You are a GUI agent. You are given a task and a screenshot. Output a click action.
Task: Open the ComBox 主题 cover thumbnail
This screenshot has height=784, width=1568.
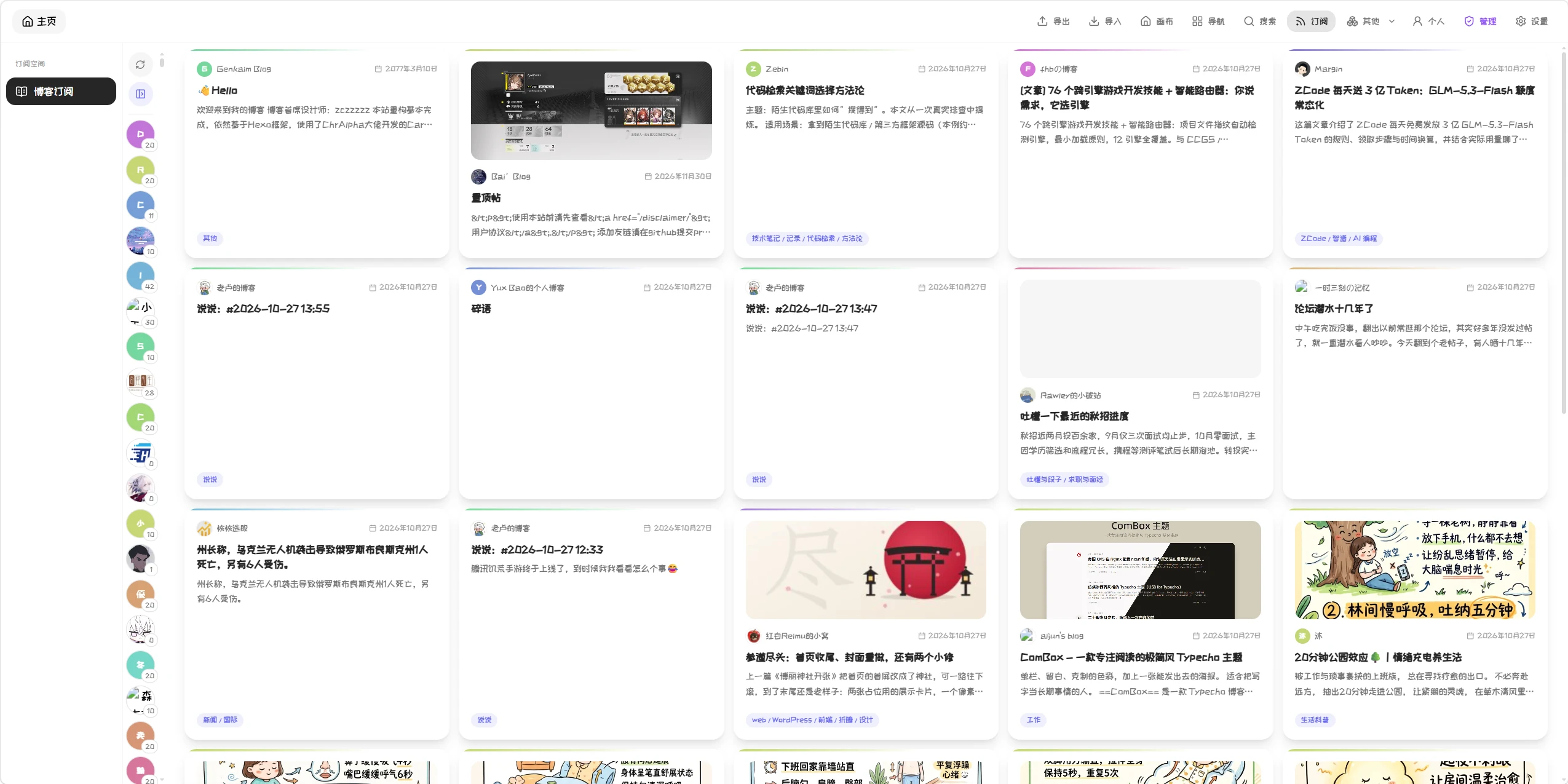(x=1140, y=570)
